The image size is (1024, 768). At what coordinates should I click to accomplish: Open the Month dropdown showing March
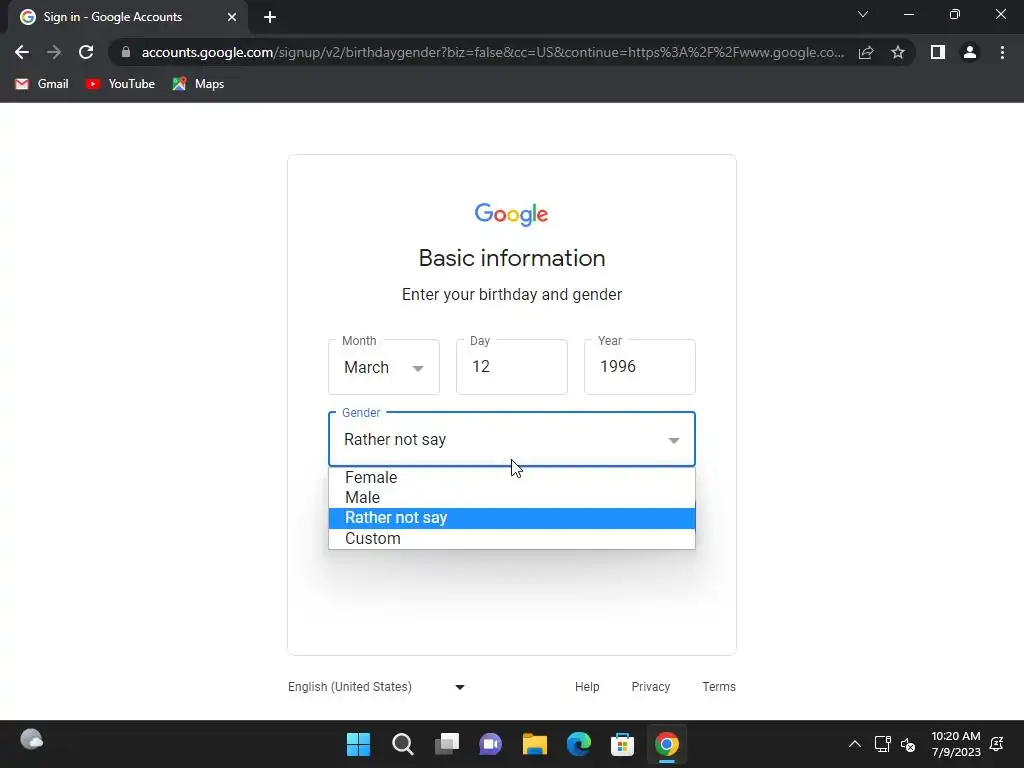pos(384,367)
